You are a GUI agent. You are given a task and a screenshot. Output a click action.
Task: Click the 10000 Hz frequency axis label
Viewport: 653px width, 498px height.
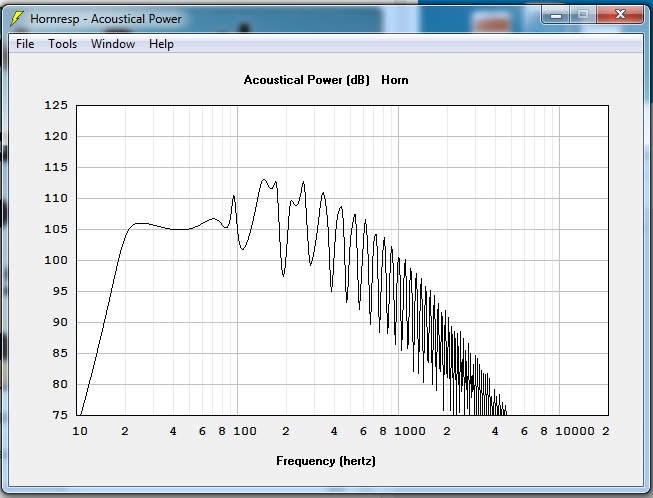coord(575,431)
